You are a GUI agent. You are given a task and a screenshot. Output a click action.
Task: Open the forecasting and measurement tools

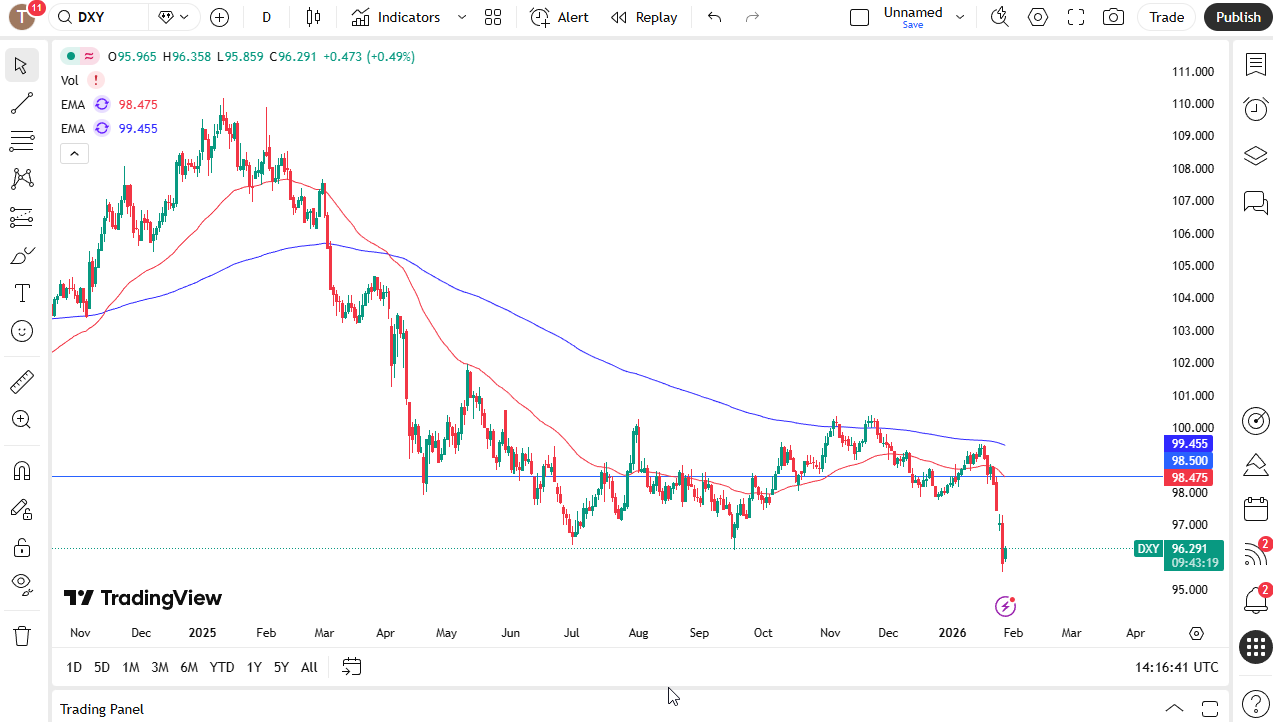[x=21, y=217]
